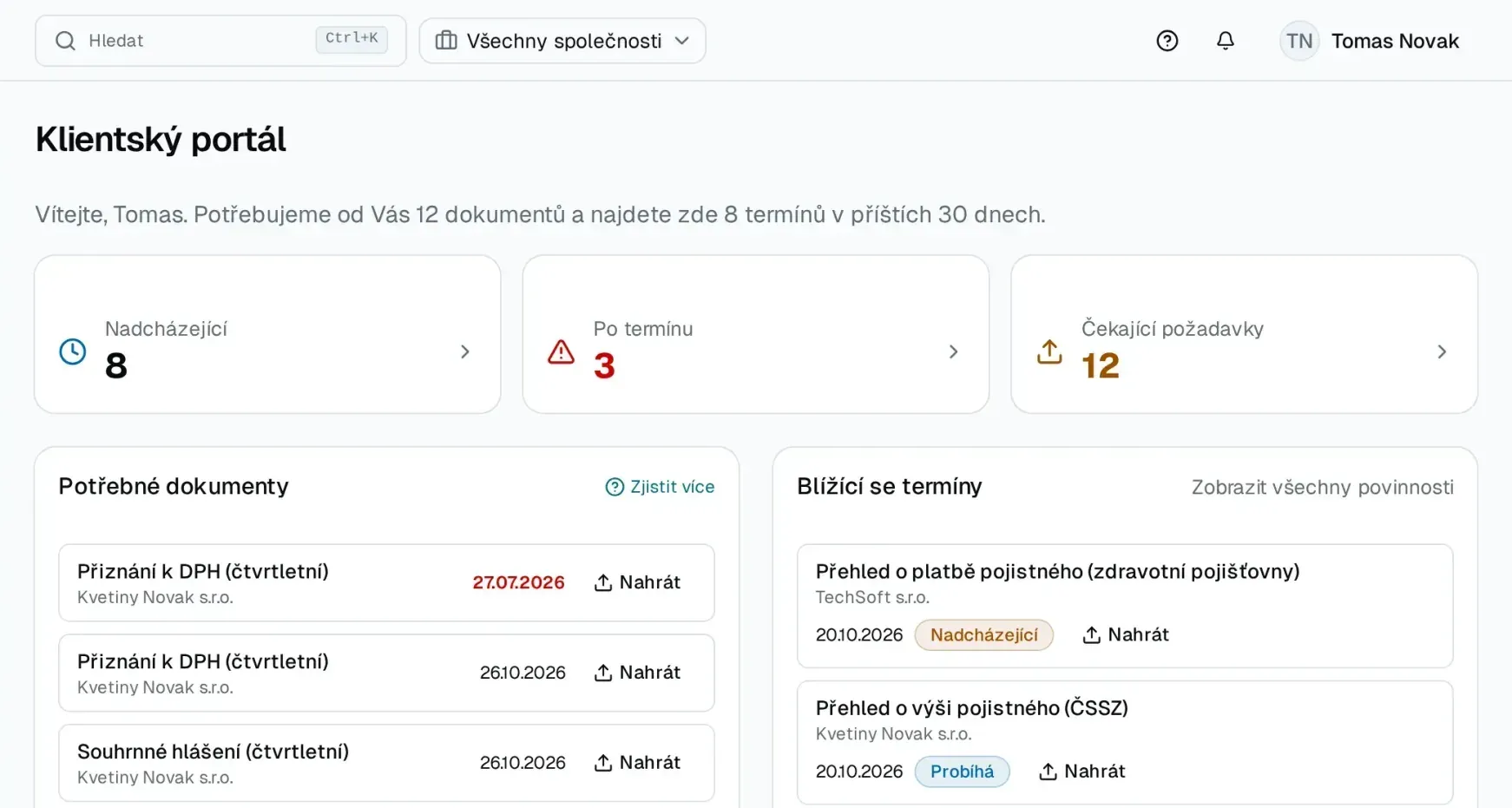Upload for Souhrnné hlášení (čtvrtletní)

(637, 763)
